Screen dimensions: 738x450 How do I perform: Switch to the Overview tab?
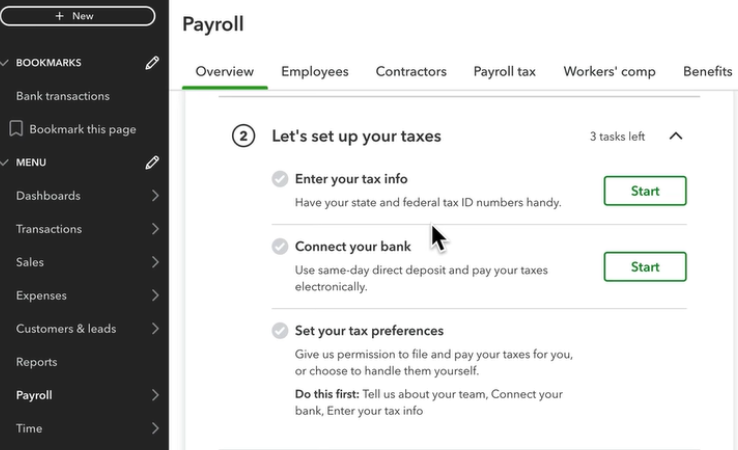pos(225,72)
